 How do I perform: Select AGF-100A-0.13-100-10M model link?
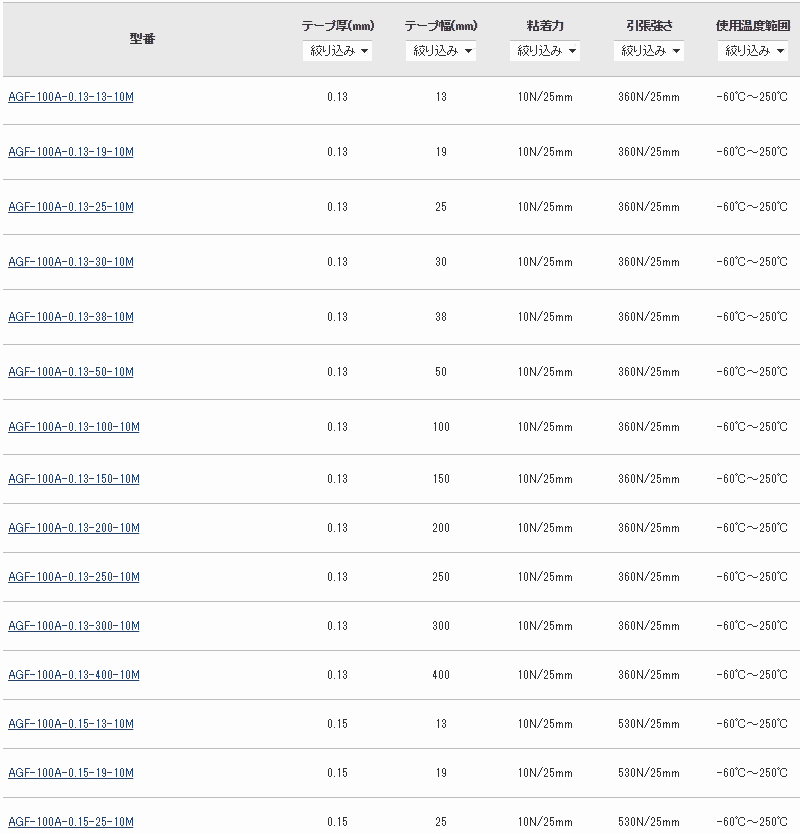click(x=74, y=427)
